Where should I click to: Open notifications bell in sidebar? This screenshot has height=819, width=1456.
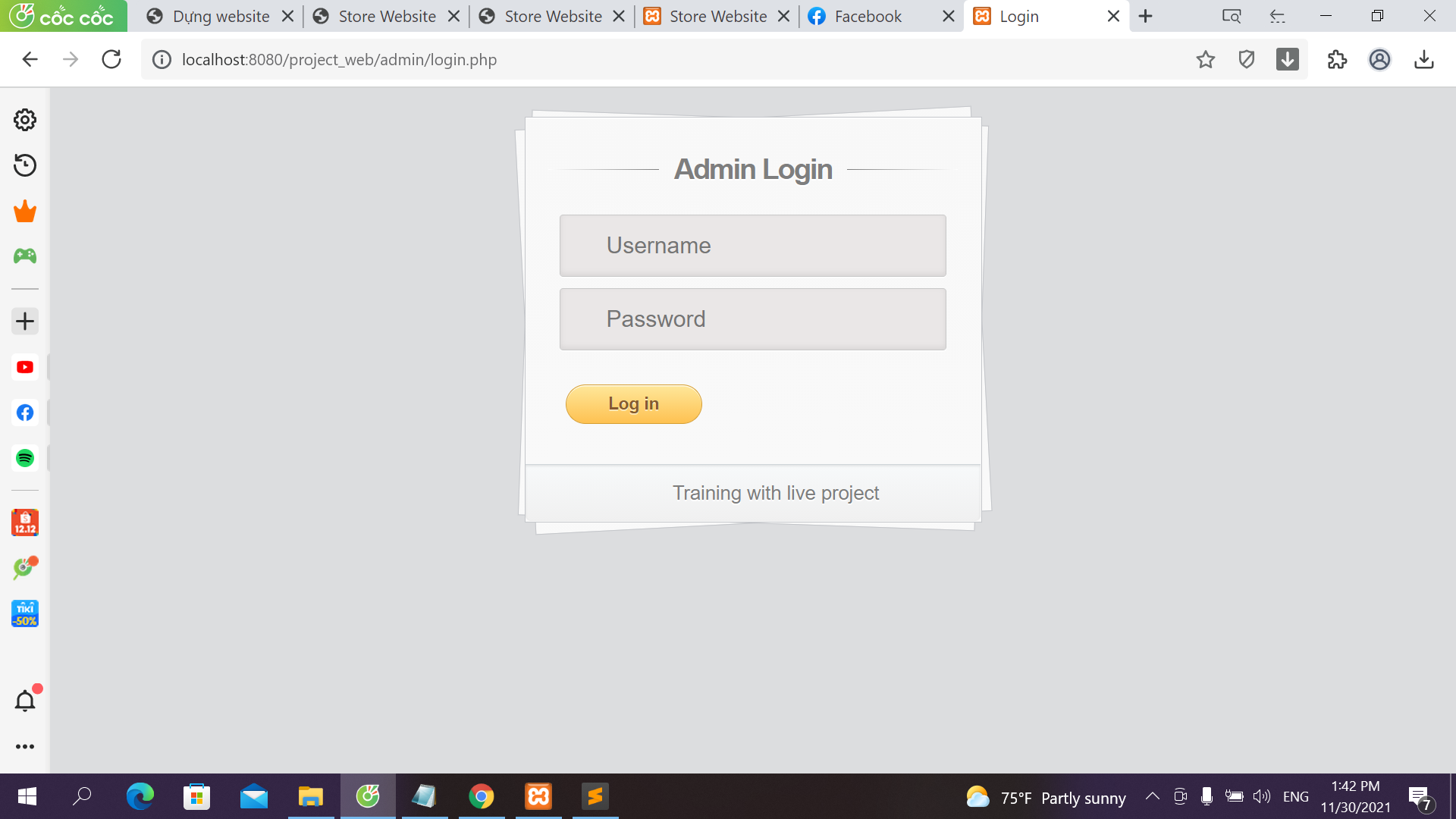(x=25, y=701)
